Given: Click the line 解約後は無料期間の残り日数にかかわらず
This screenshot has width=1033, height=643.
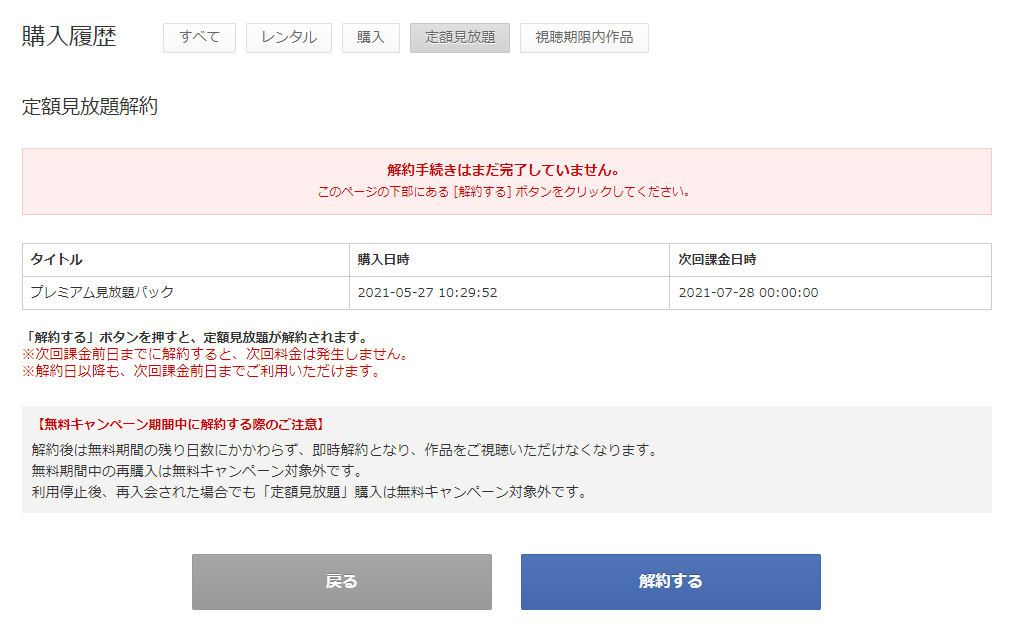Looking at the screenshot, I should pos(345,451).
